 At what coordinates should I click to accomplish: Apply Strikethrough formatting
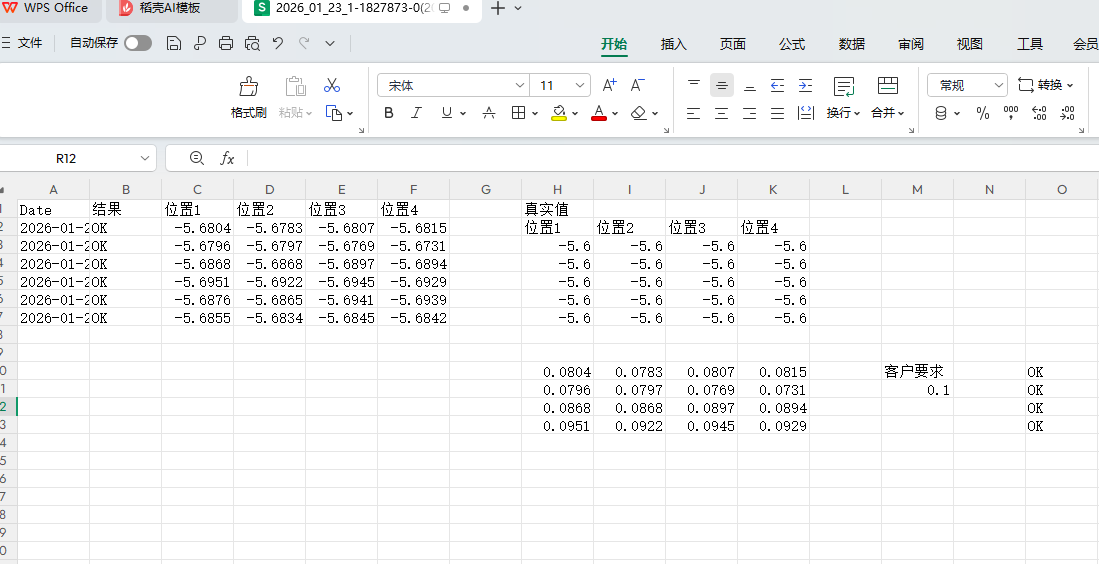pos(489,113)
